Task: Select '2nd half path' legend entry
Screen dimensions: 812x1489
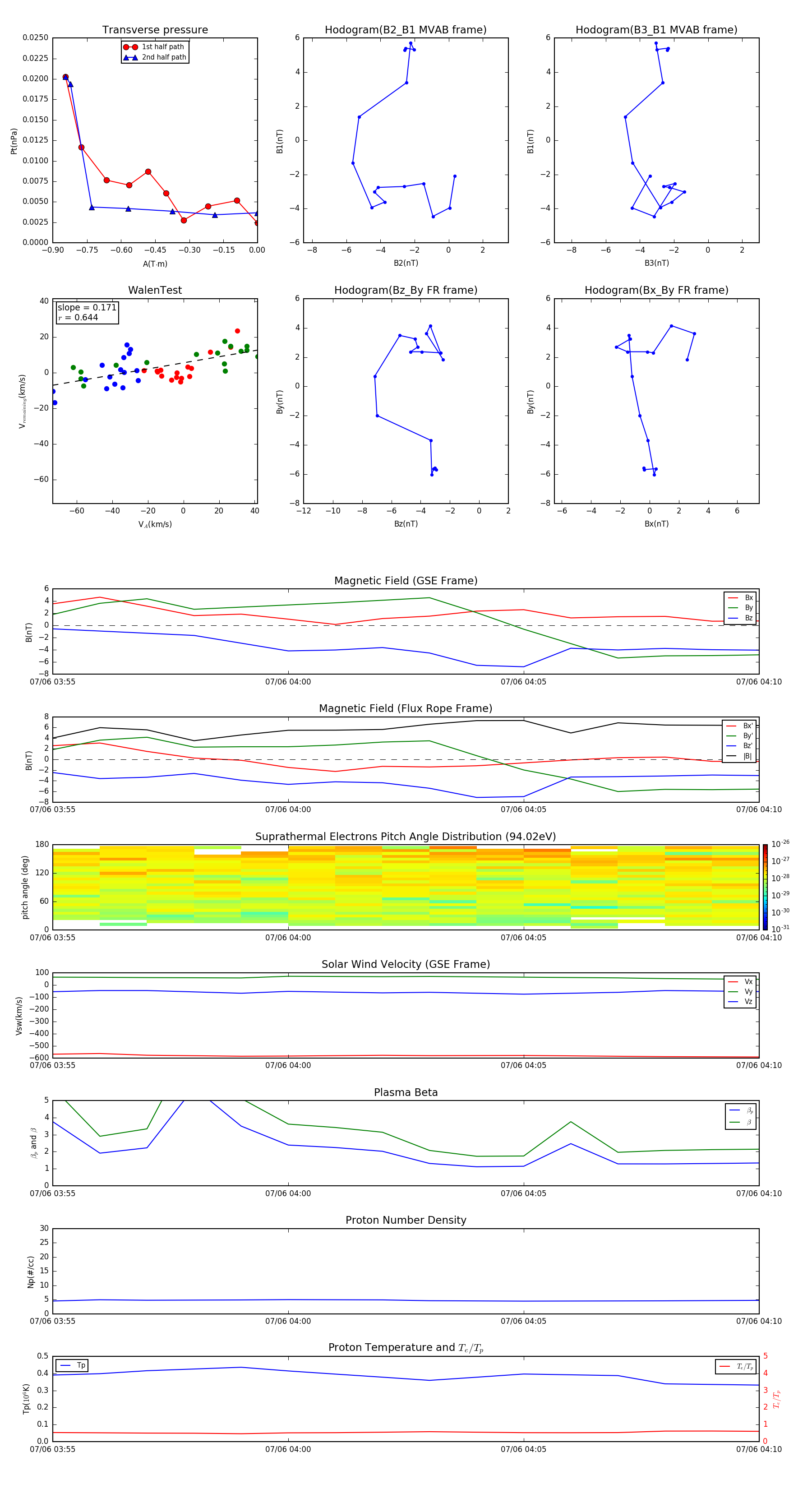Action: pyautogui.click(x=156, y=57)
